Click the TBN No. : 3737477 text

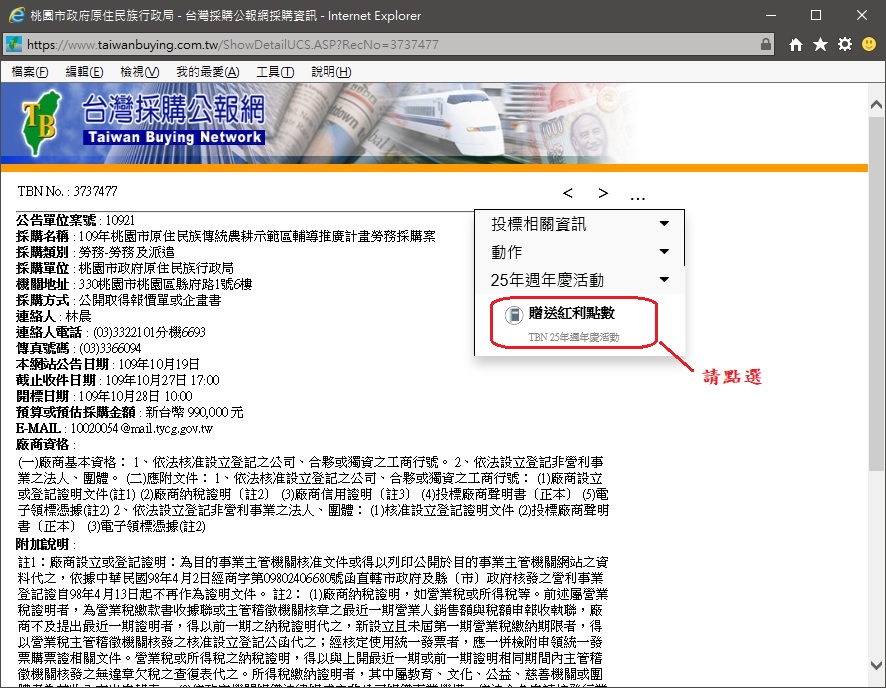point(67,191)
